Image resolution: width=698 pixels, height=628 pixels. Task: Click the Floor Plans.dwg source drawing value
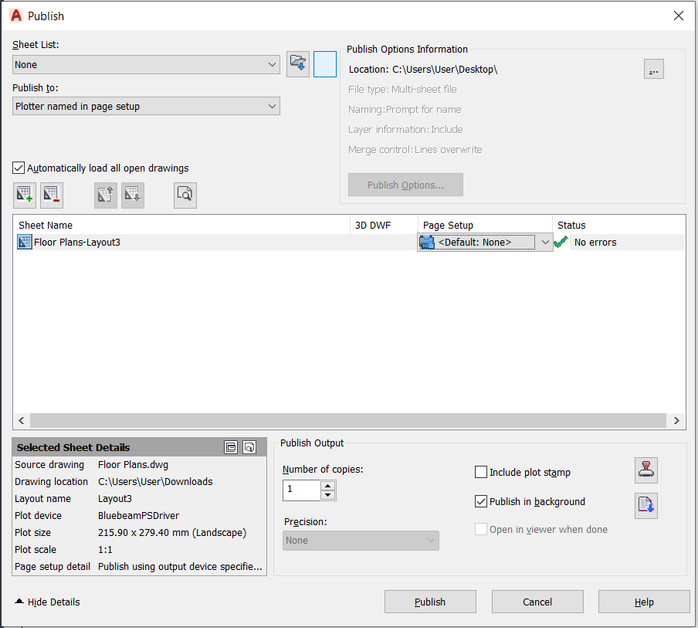(133, 465)
